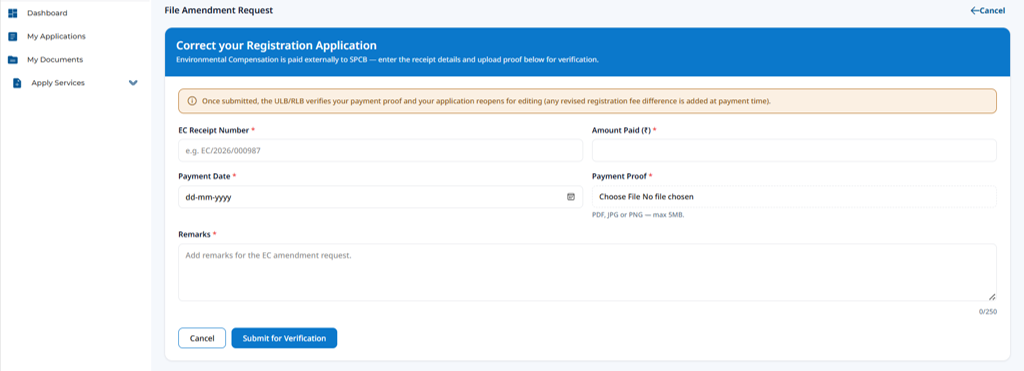
Task: Click the Apply Services document icon
Action: pyautogui.click(x=17, y=83)
